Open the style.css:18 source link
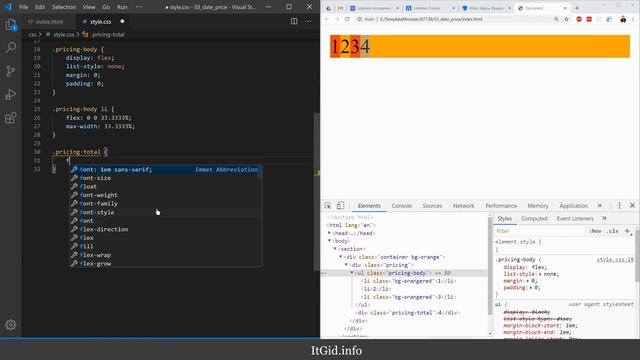This screenshot has height=360, width=640. tap(615, 260)
